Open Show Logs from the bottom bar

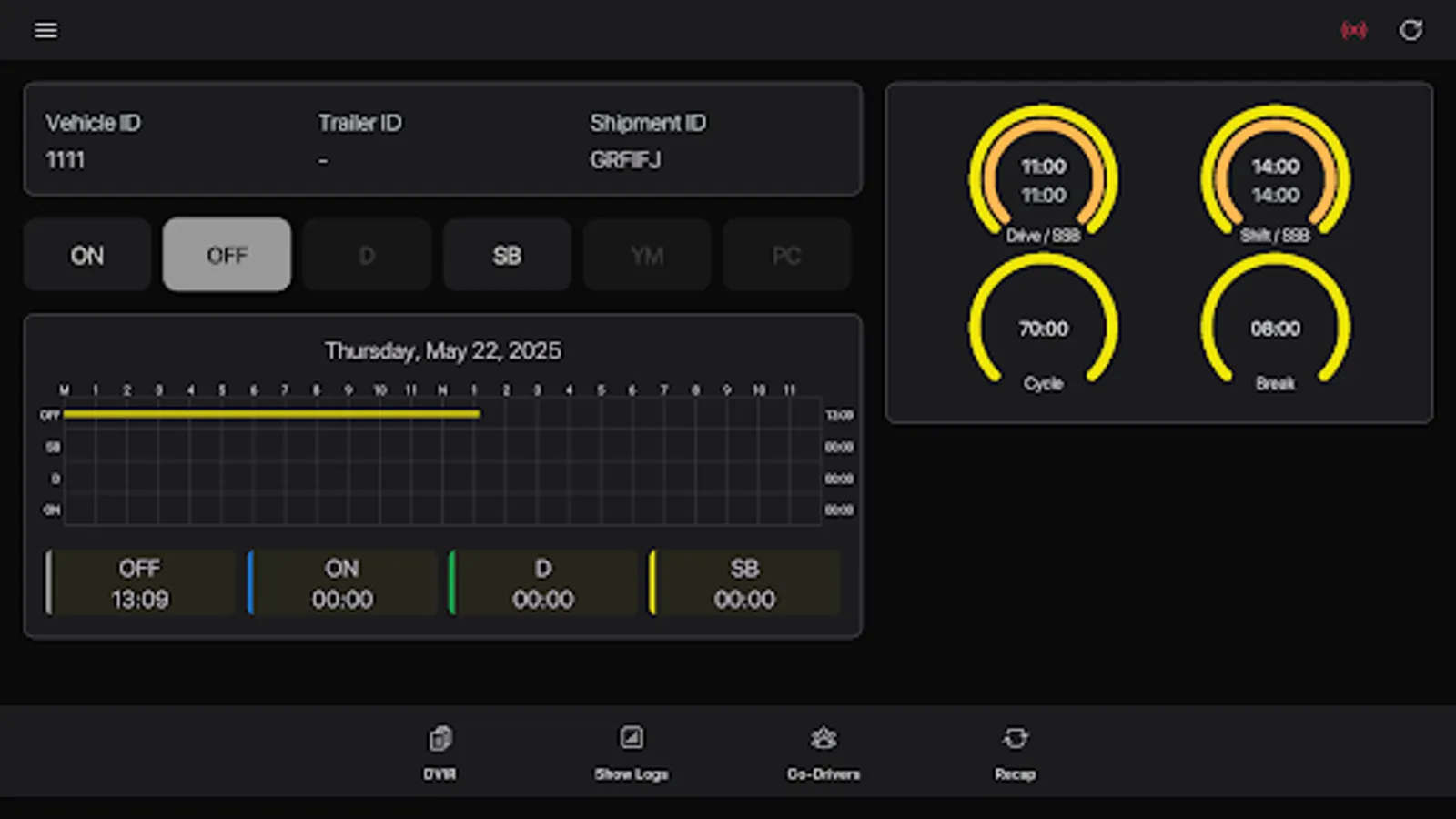(631, 751)
